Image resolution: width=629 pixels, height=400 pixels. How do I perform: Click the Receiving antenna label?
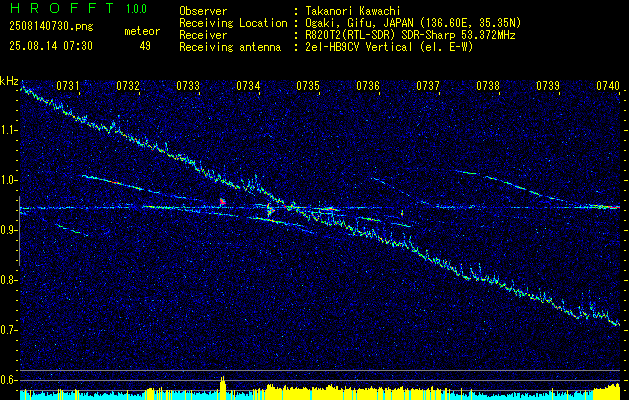pos(230,47)
